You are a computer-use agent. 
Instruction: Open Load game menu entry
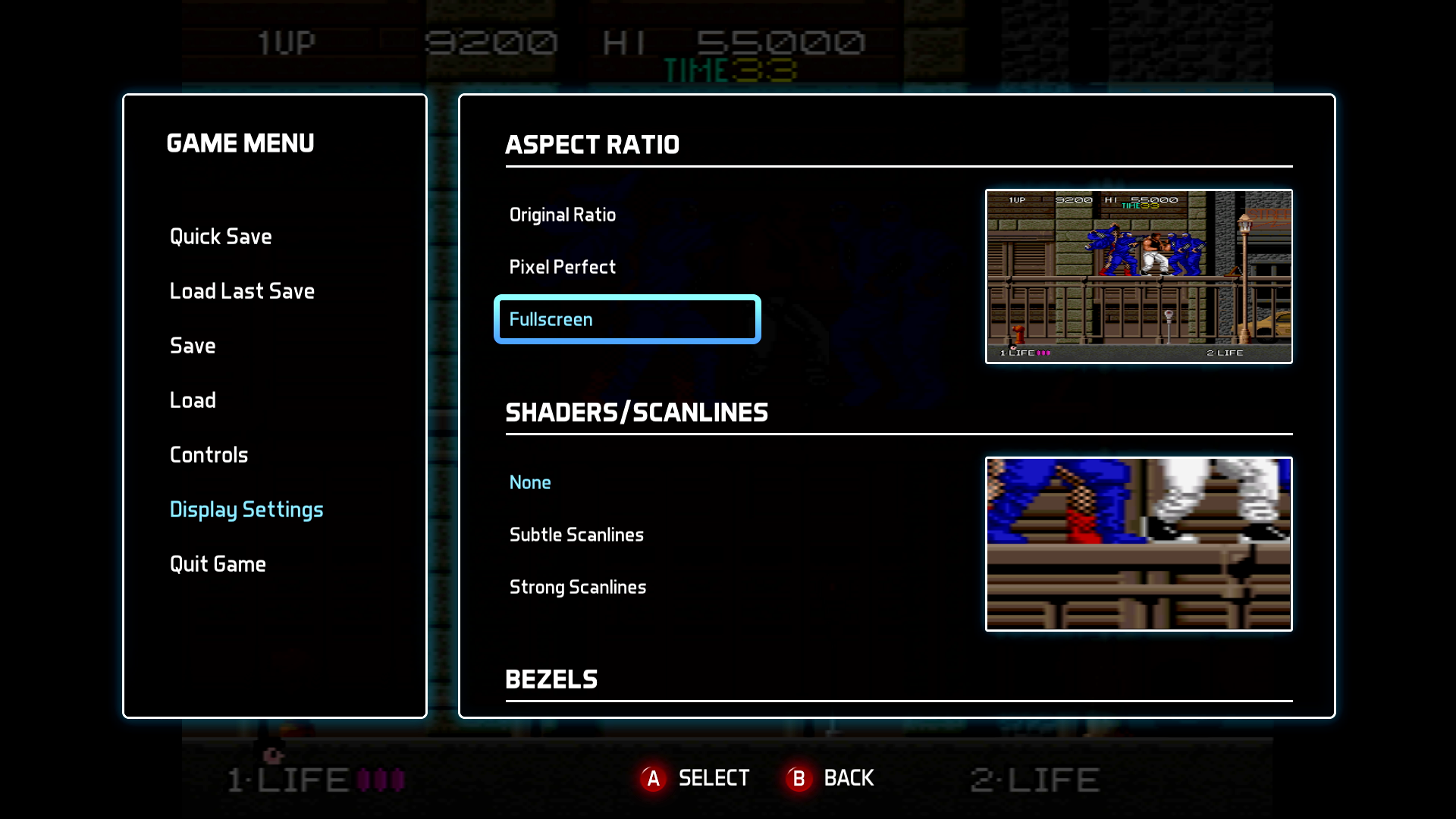(x=193, y=399)
